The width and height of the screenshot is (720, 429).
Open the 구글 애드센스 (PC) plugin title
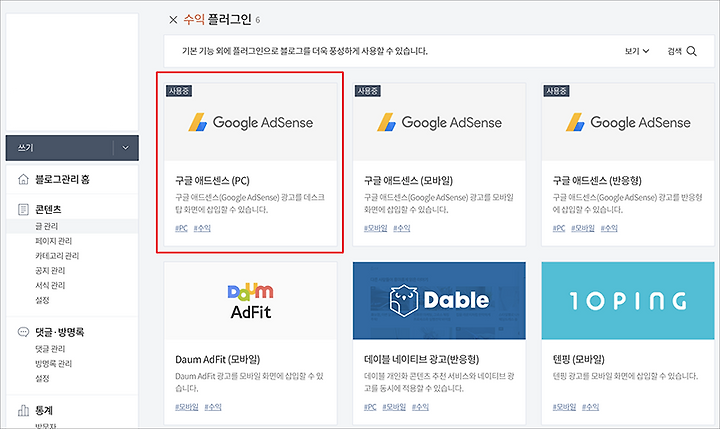coord(212,181)
